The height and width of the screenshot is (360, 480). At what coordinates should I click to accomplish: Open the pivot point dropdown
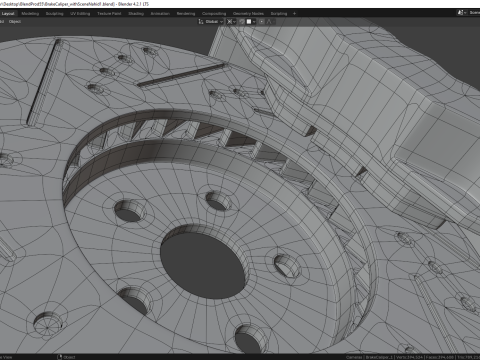pyautogui.click(x=231, y=22)
